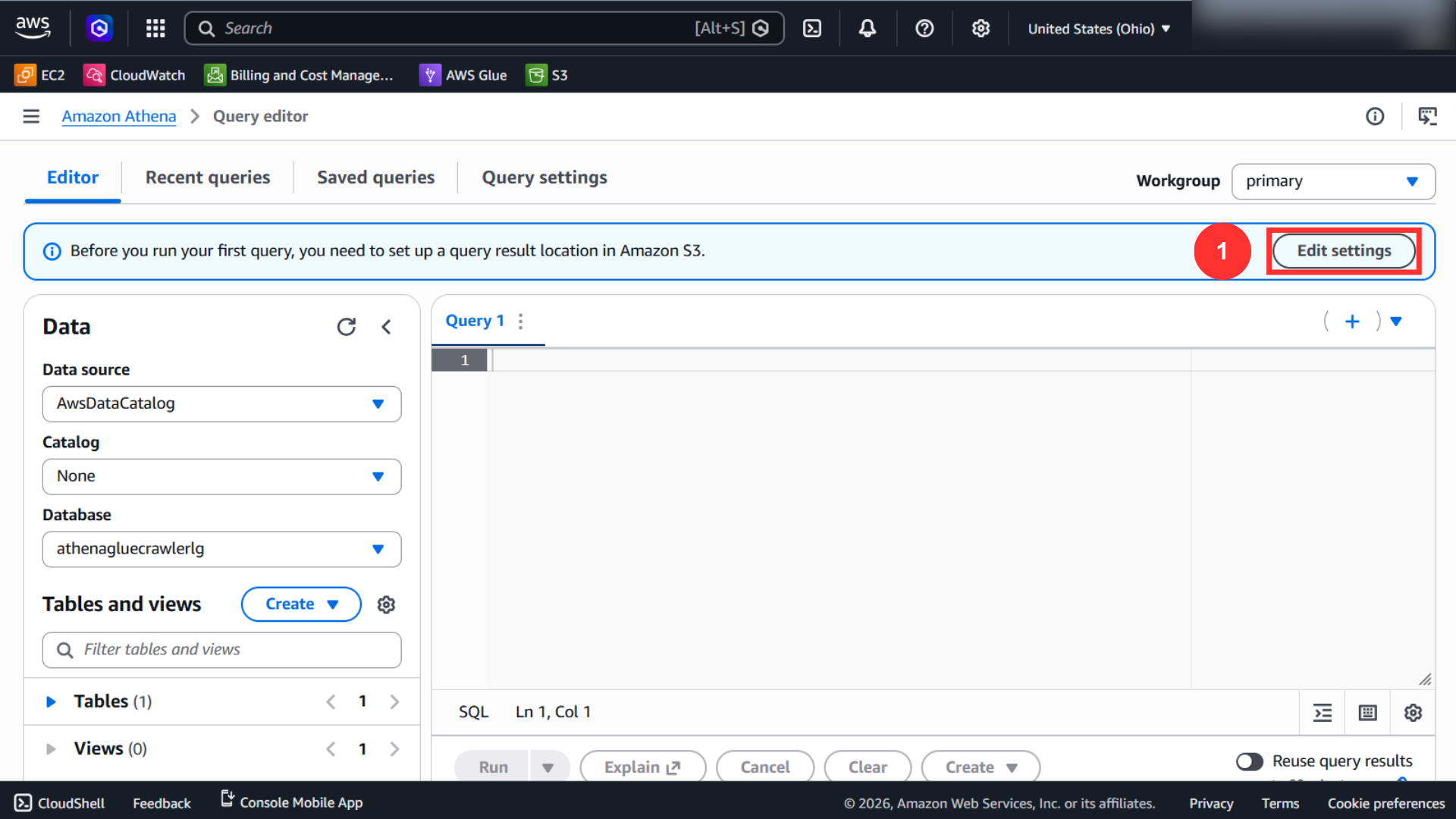Open the tutorial panel icon at top right

(x=1428, y=116)
